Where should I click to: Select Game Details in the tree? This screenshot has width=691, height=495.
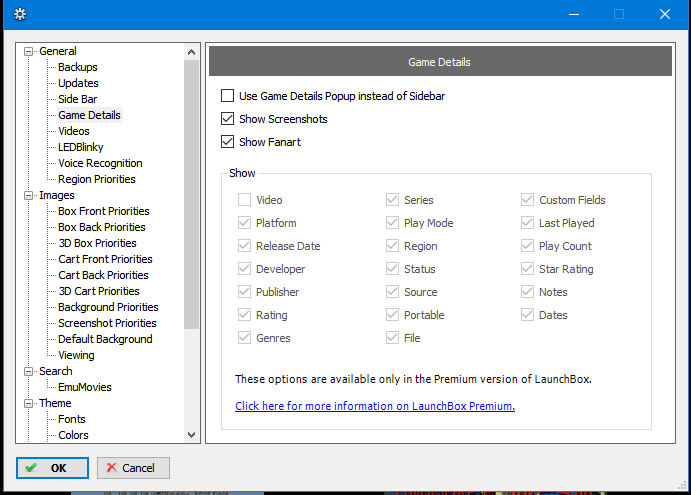tap(89, 115)
